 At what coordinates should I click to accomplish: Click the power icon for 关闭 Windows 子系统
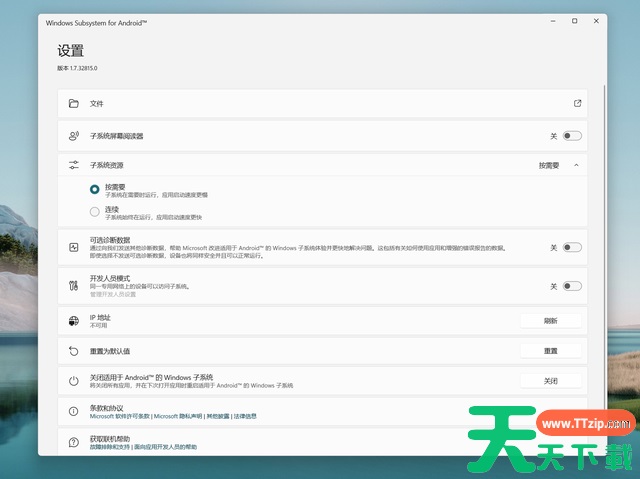click(73, 381)
